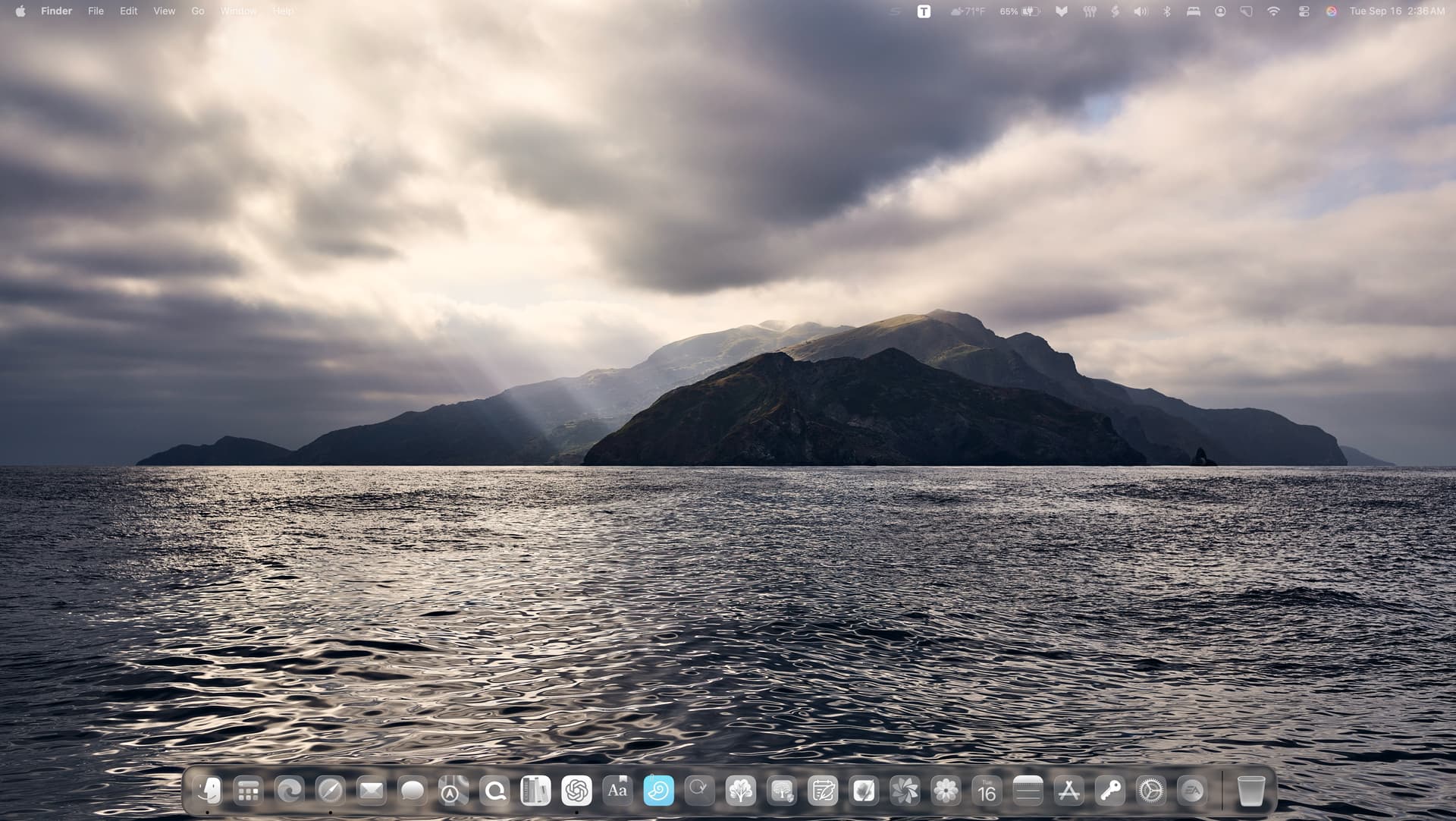Open Calendar showing date 16
This screenshot has width=1456, height=821.
[987, 791]
